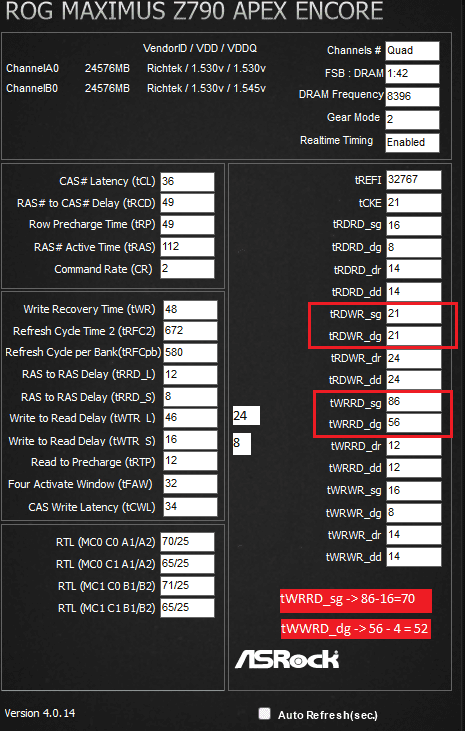Click the tRDRD_sg value field

(414, 226)
